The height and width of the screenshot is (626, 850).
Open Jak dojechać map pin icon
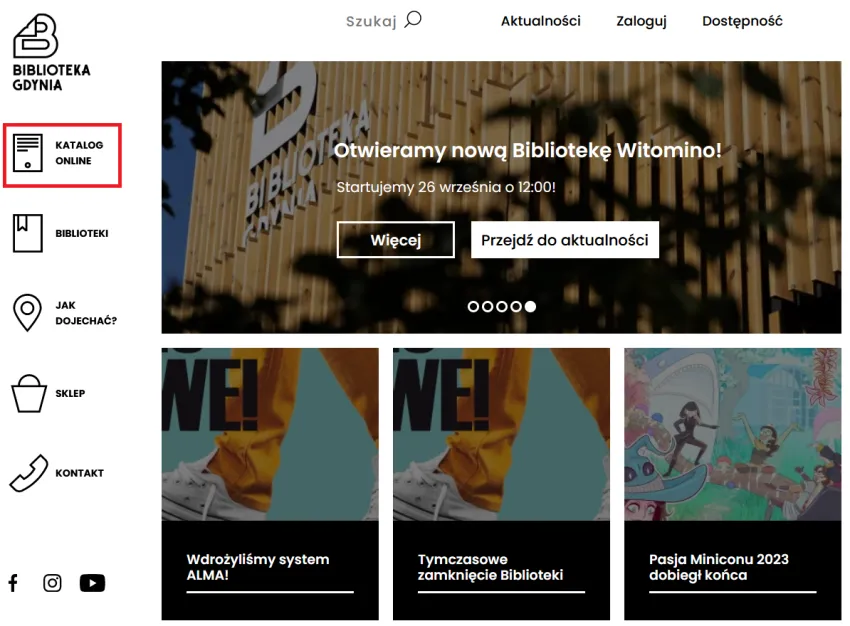coord(27,313)
